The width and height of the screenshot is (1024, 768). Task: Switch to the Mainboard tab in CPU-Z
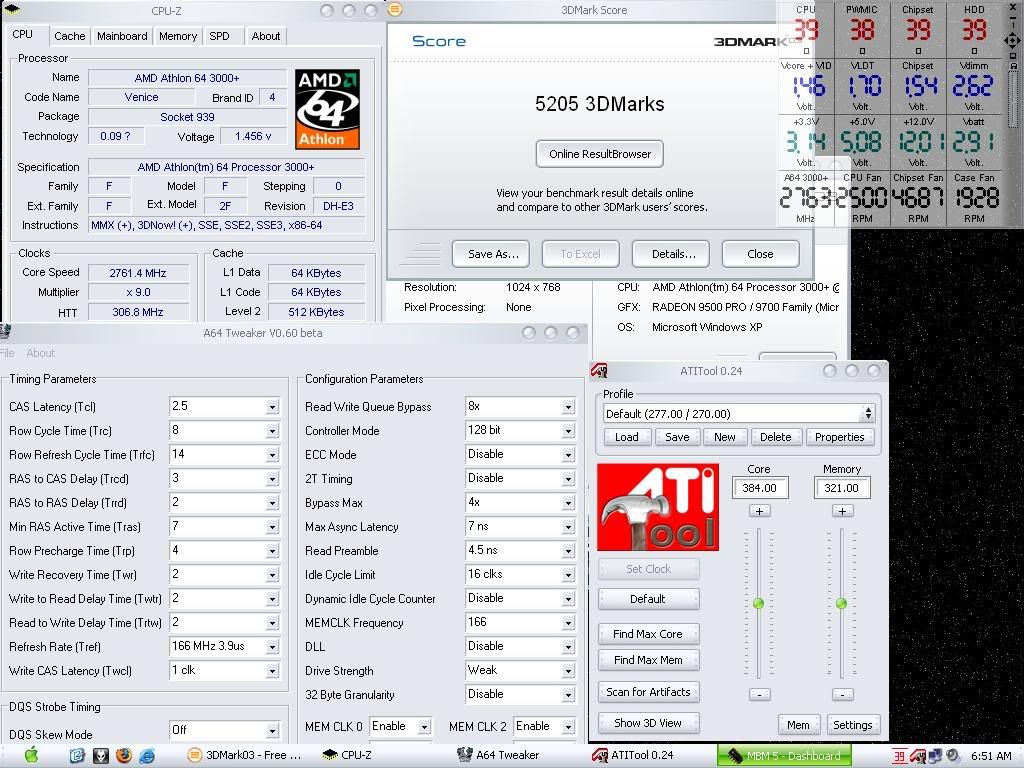(x=122, y=36)
